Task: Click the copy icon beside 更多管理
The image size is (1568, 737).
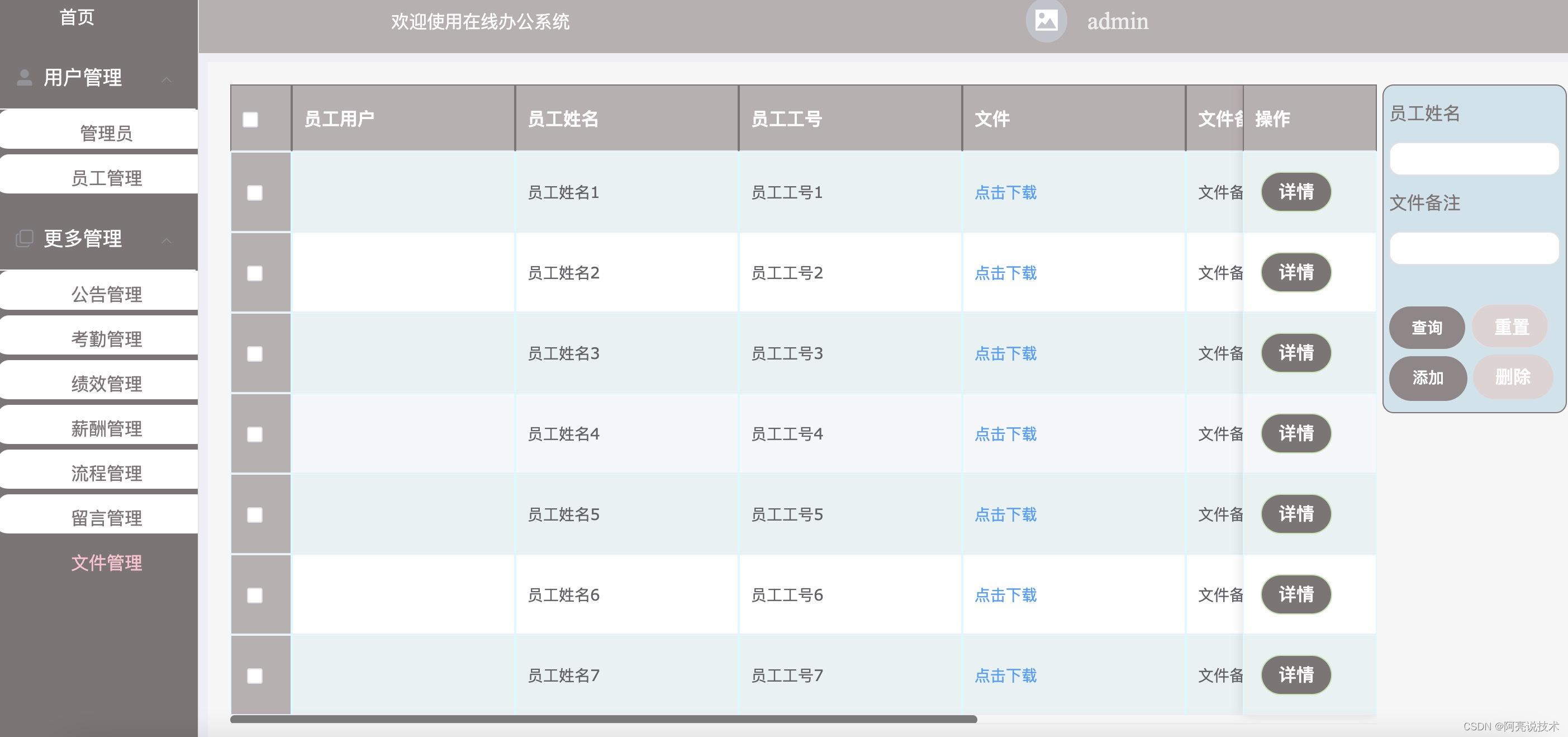Action: pos(25,238)
